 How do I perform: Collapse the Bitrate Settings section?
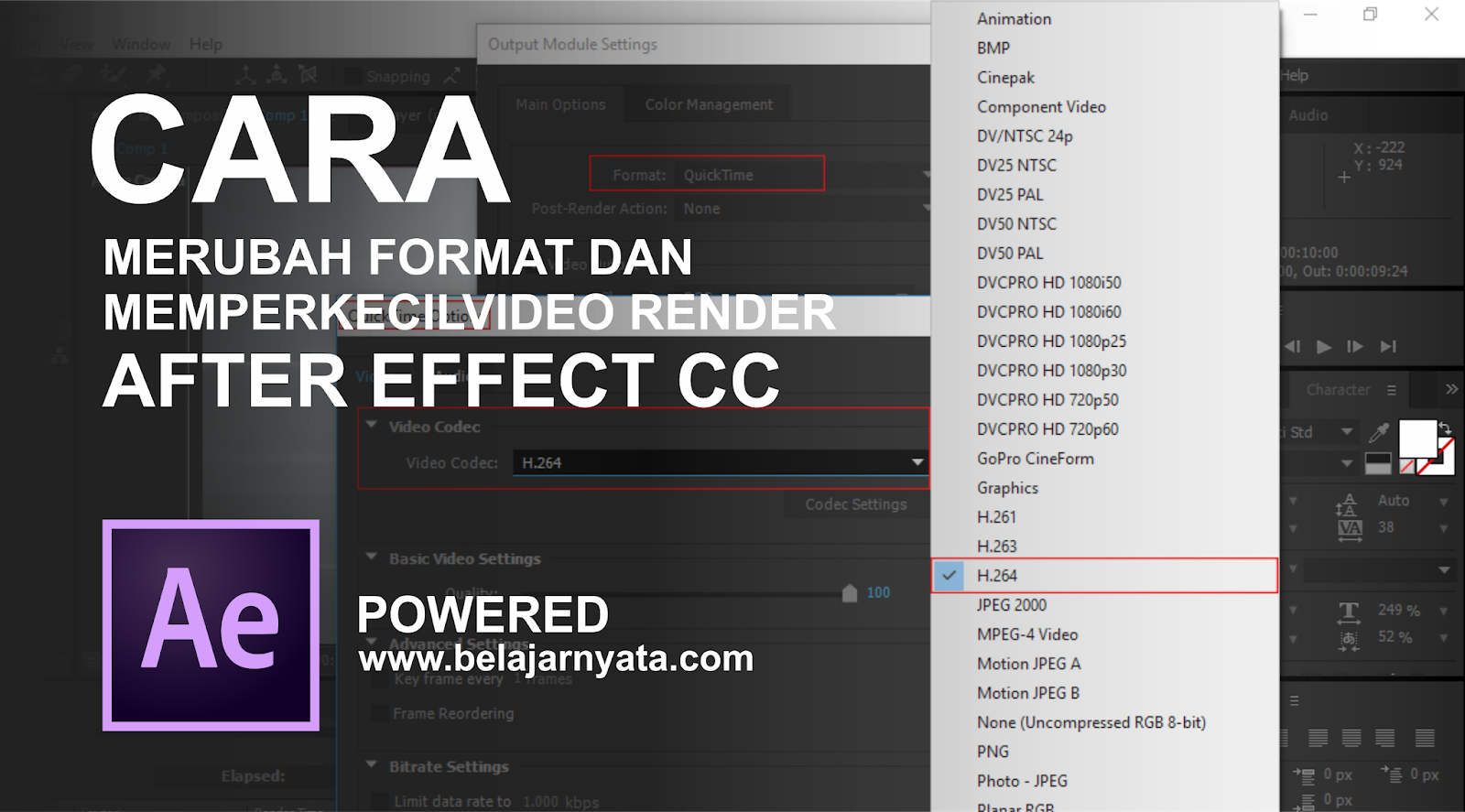372,765
